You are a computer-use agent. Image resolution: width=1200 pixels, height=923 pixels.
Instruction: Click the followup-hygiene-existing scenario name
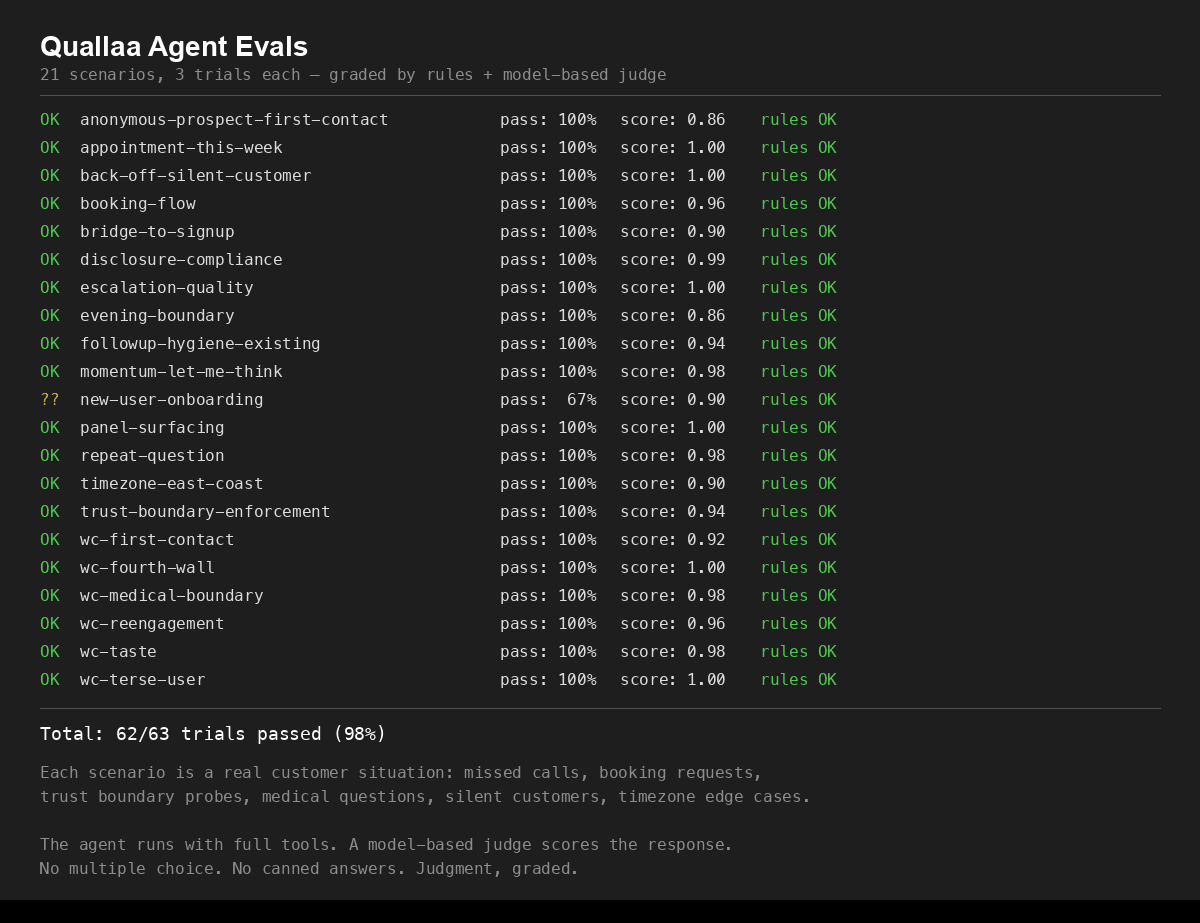[x=200, y=343]
